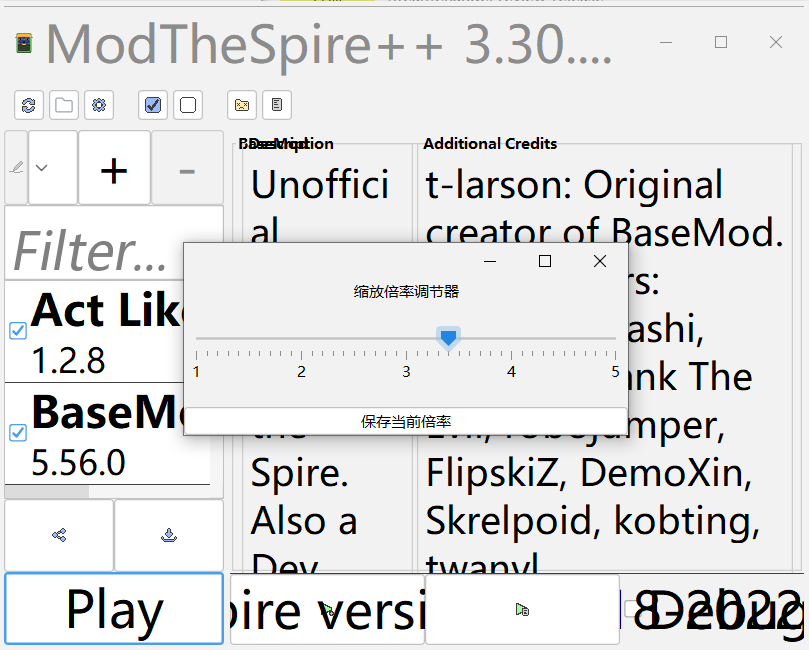Image resolution: width=809 pixels, height=650 pixels.
Task: Start the game with Play button
Action: tap(114, 609)
